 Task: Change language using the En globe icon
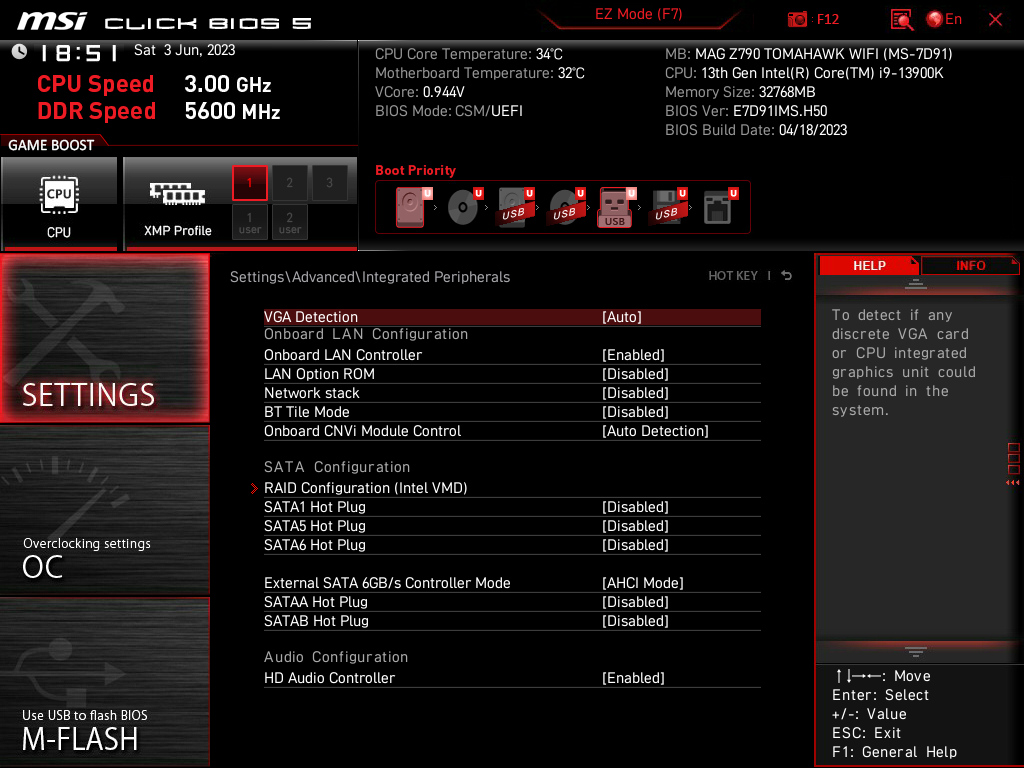[944, 20]
